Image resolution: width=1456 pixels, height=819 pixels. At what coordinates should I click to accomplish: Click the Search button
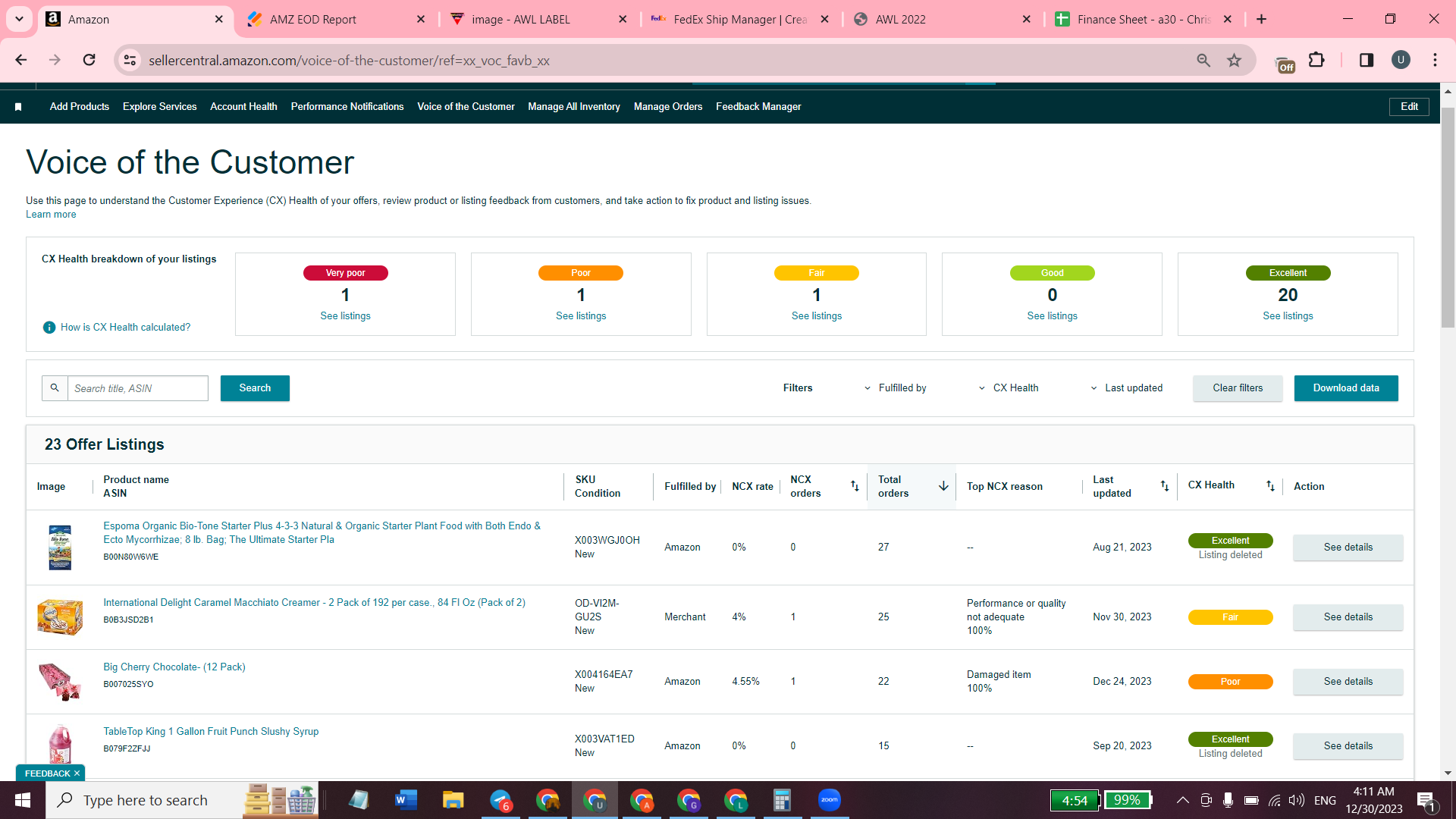click(255, 388)
